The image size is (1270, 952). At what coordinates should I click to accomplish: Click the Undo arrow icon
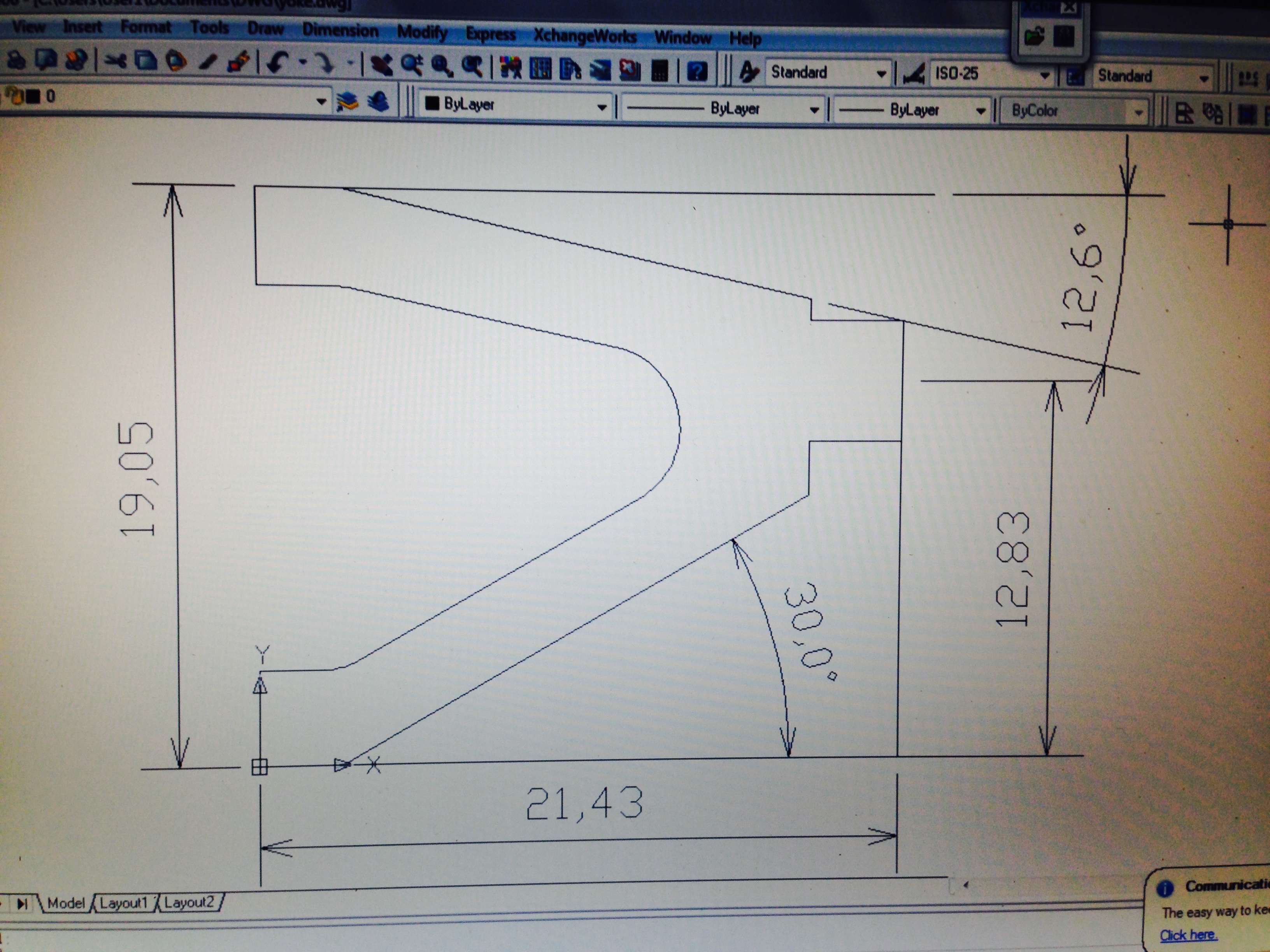point(278,63)
